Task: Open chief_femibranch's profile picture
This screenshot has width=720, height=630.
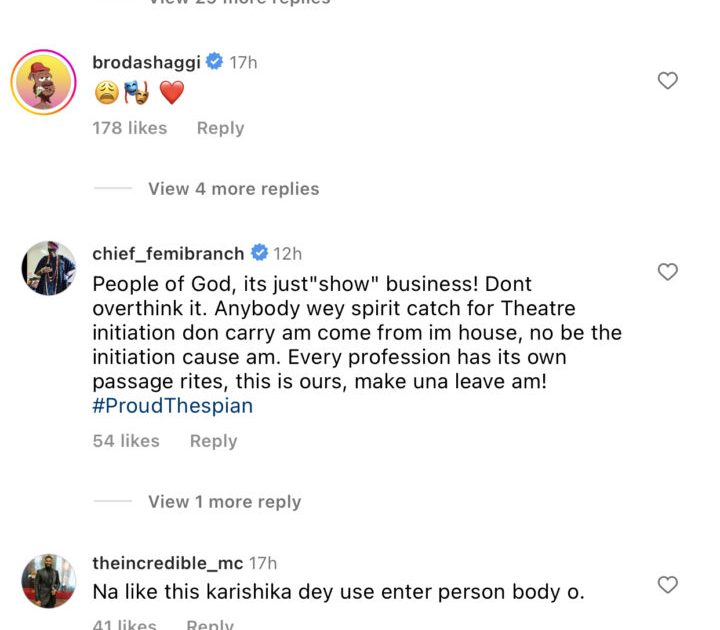Action: click(48, 268)
